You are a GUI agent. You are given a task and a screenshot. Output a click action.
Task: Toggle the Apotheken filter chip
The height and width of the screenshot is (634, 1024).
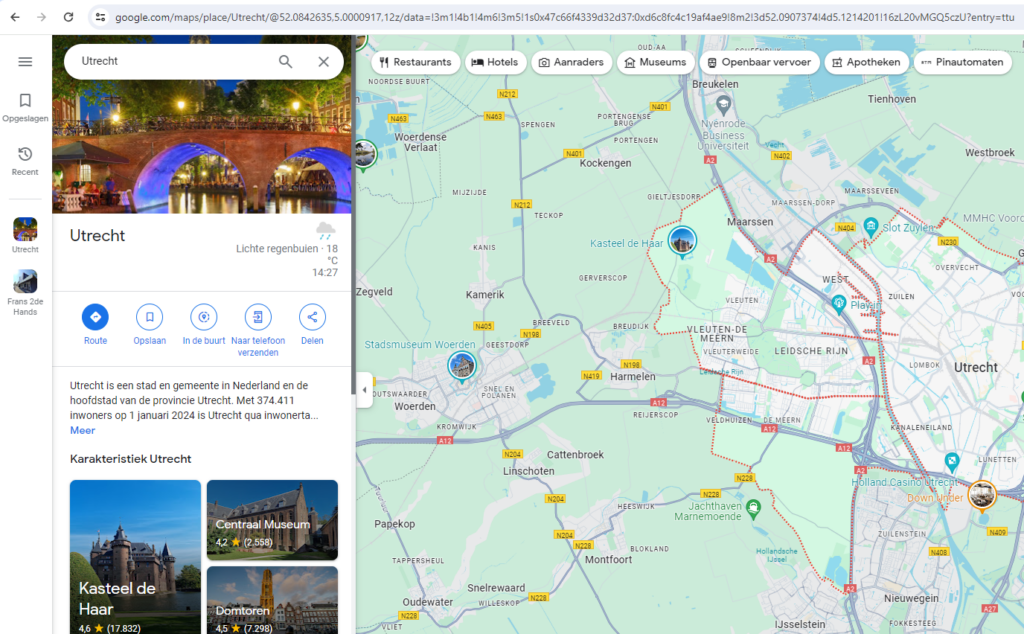coord(866,62)
